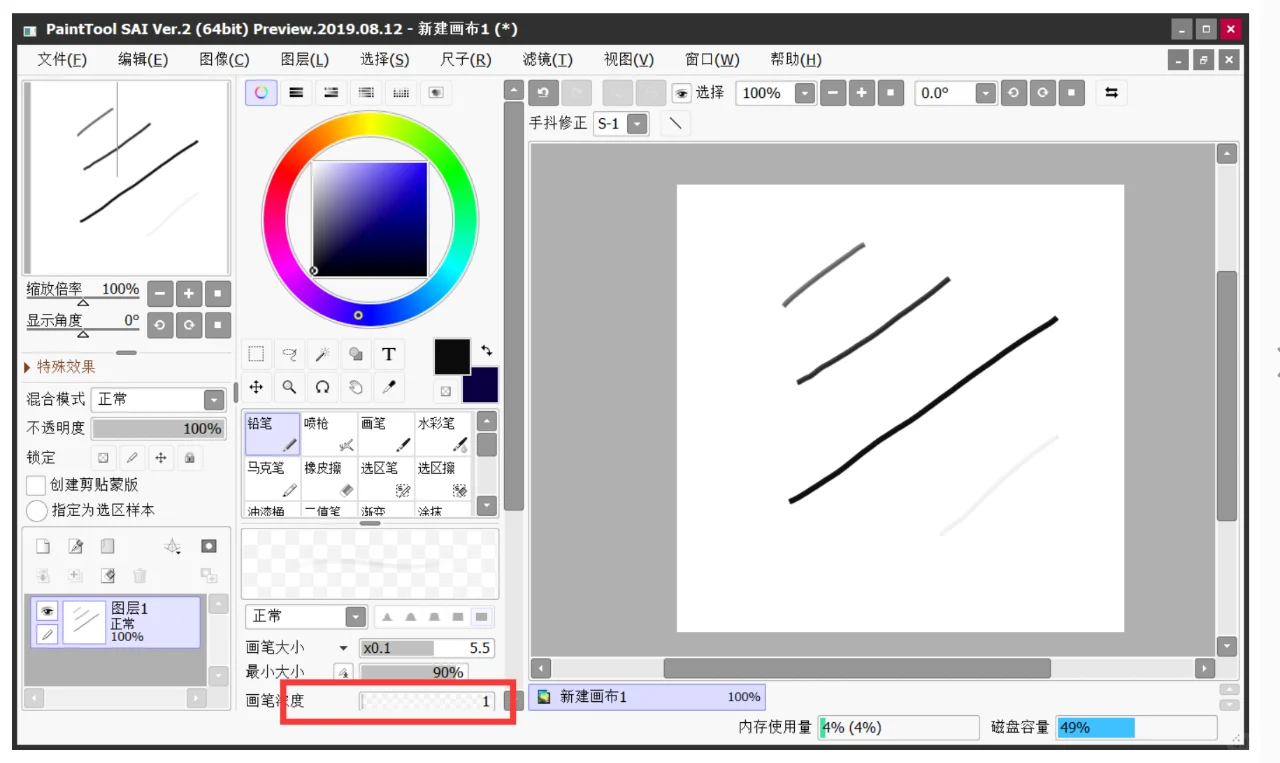Select the lasso selection tool
The image size is (1280, 763).
290,354
